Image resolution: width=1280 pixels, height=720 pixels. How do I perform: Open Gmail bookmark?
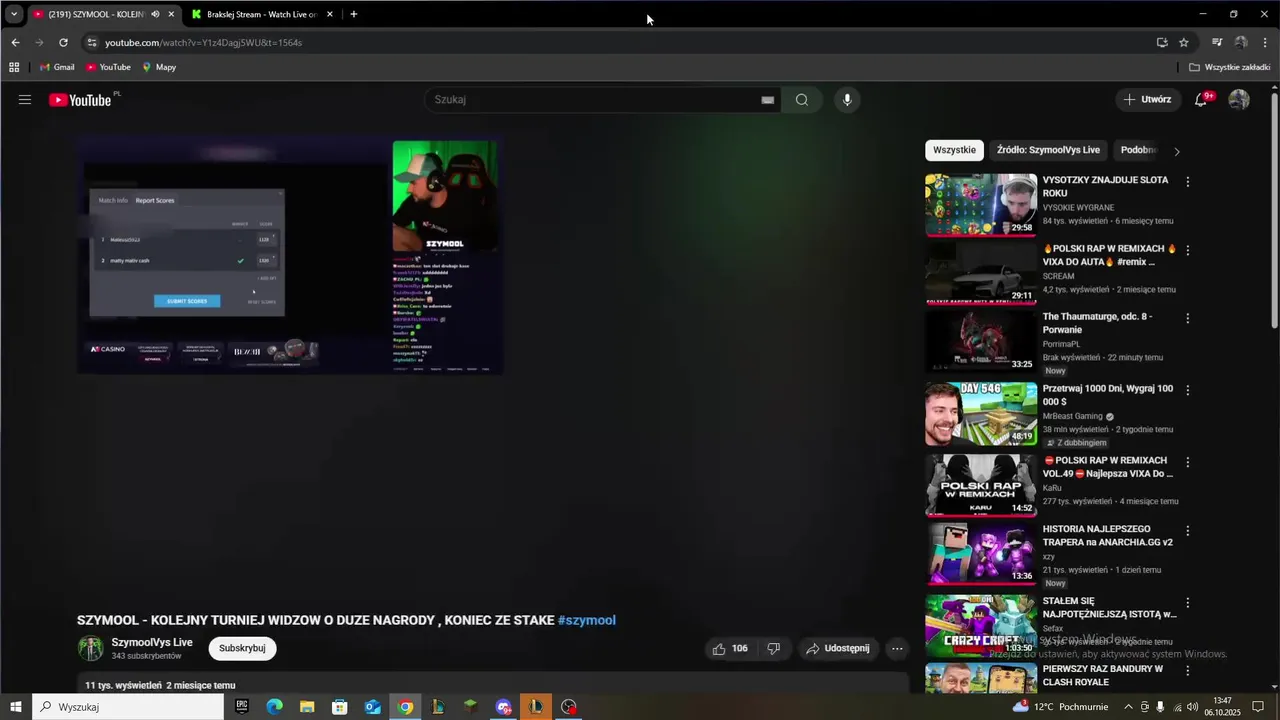pyautogui.click(x=57, y=67)
